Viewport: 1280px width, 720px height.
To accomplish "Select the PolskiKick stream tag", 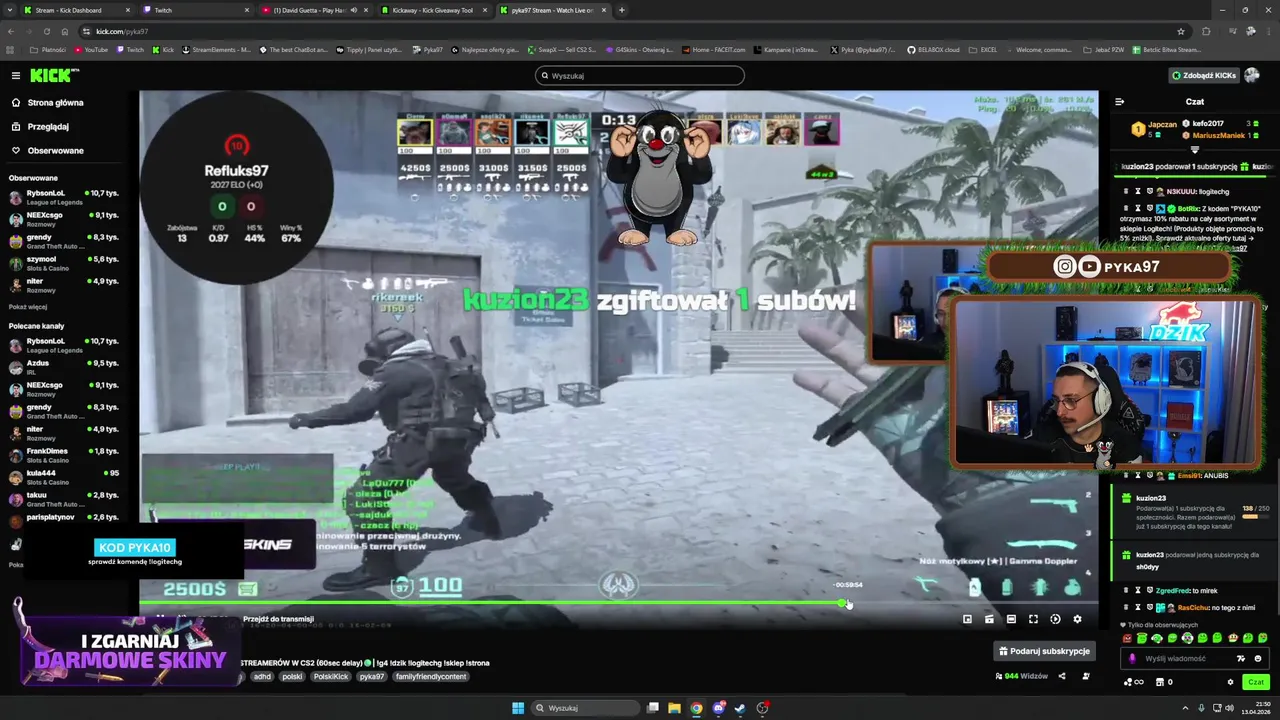I will 331,677.
